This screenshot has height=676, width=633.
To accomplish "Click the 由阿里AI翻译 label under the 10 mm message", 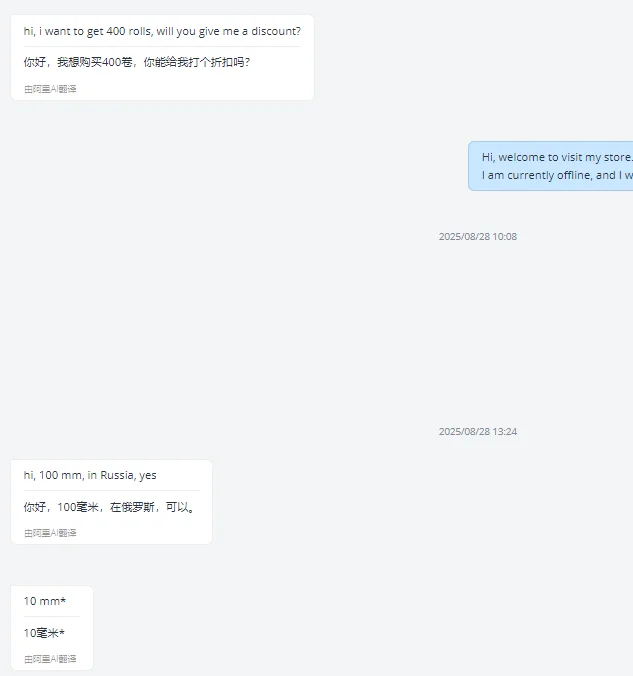I will [x=50, y=659].
